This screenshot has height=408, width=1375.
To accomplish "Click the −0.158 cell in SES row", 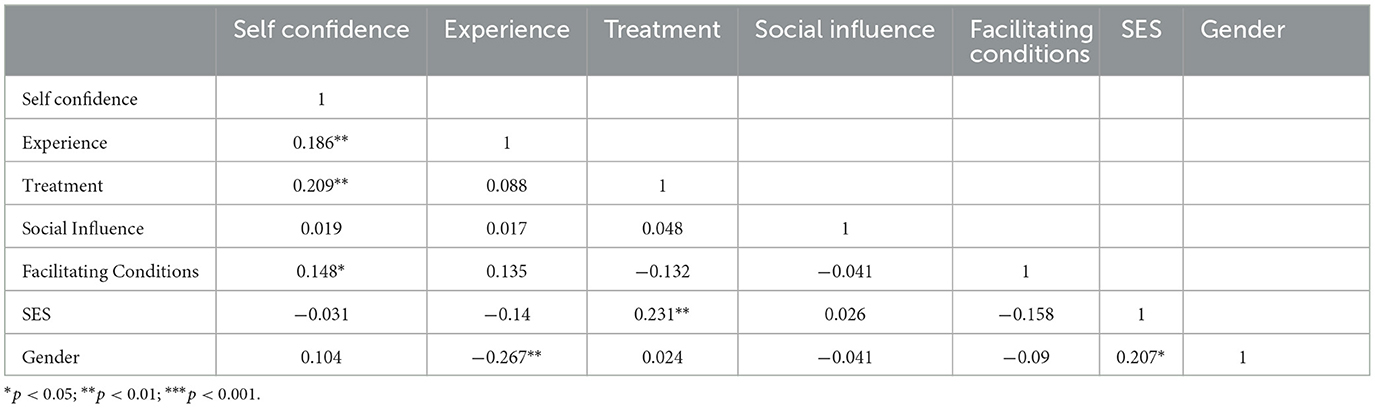I will (x=1025, y=314).
